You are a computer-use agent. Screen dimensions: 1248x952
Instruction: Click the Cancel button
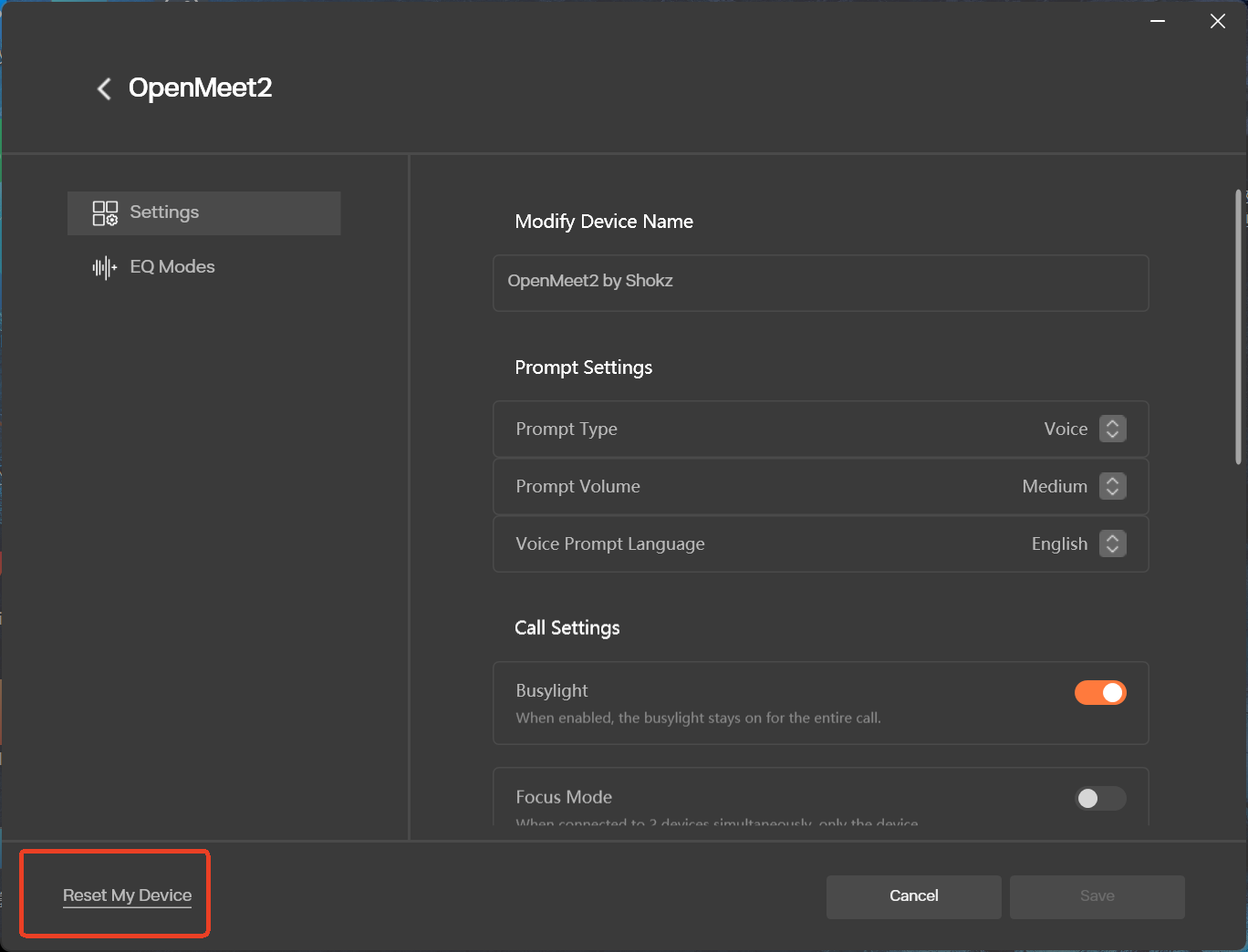pos(913,896)
